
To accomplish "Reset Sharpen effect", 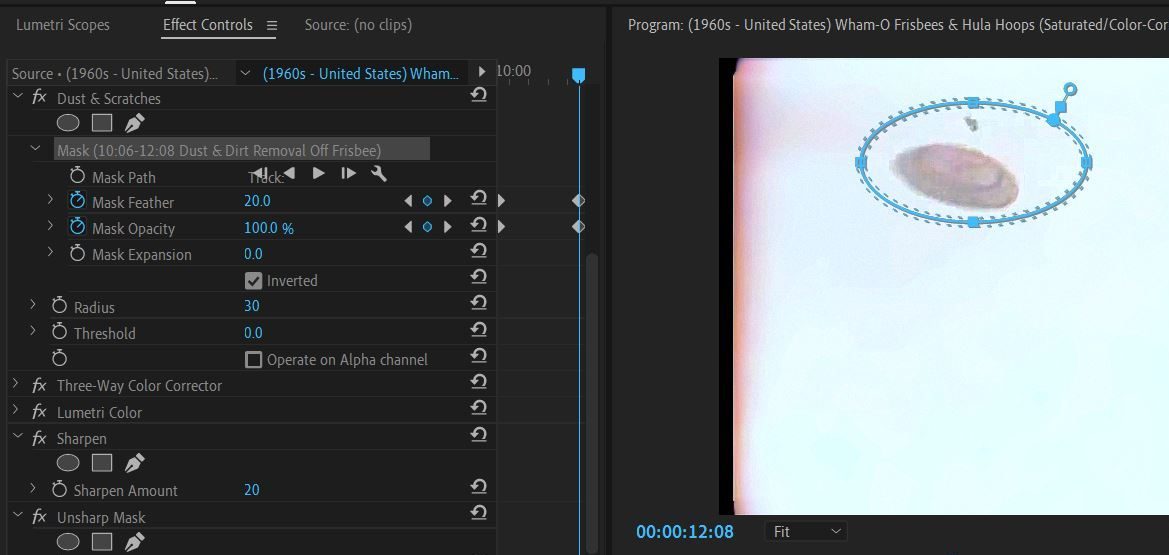I will (479, 435).
